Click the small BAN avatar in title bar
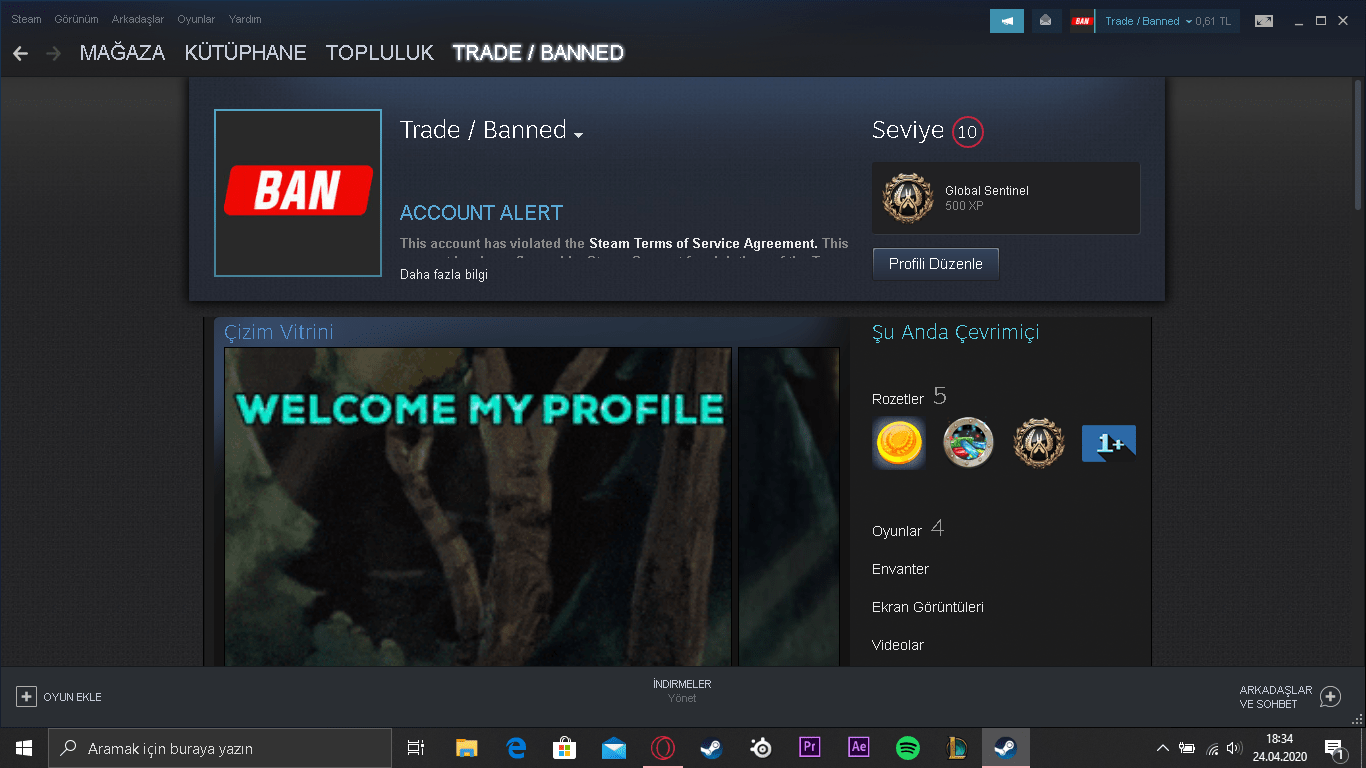Viewport: 1366px width, 768px height. tap(1082, 21)
